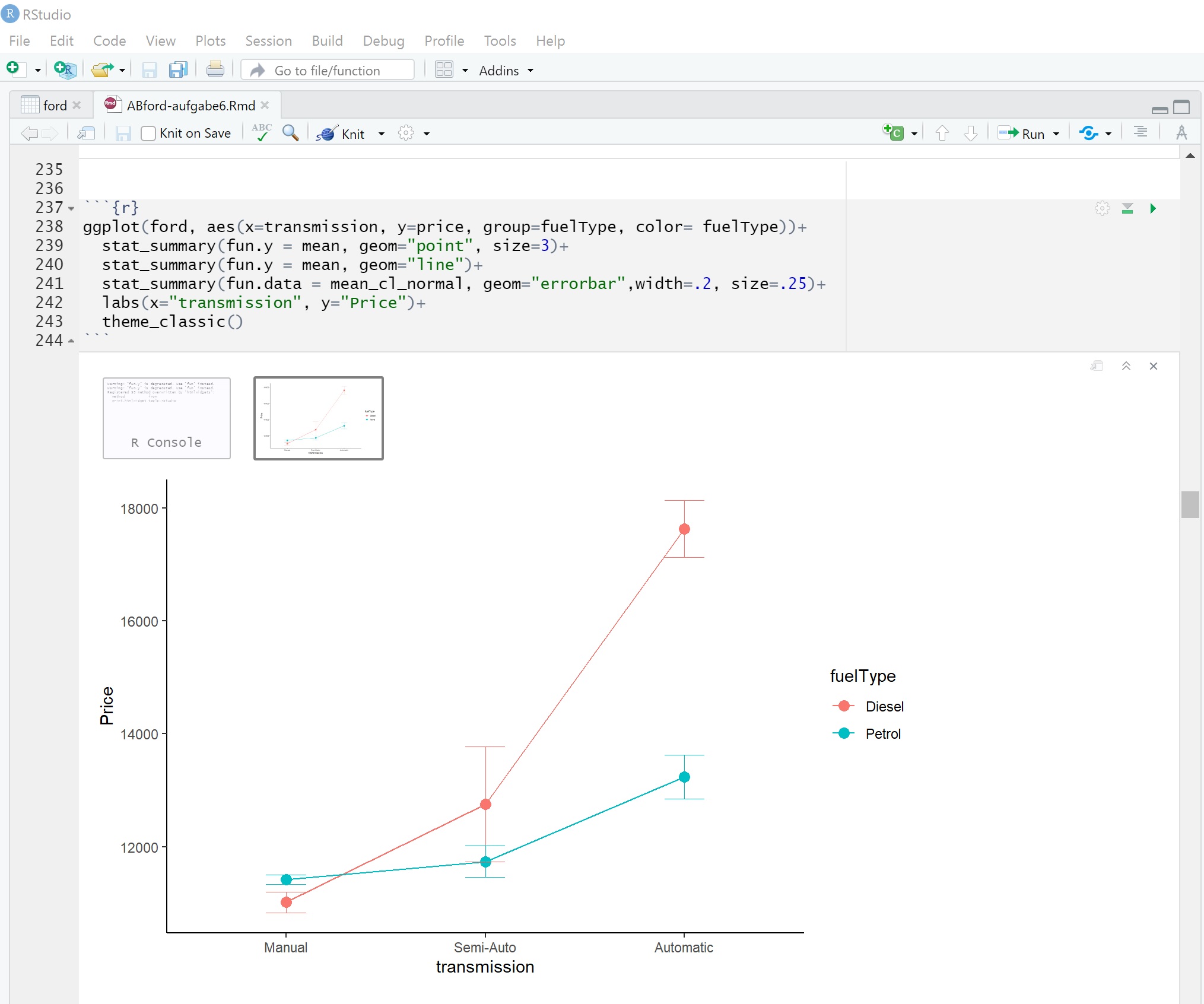This screenshot has width=1204, height=1004.
Task: Open the Addins dropdown
Action: point(506,71)
